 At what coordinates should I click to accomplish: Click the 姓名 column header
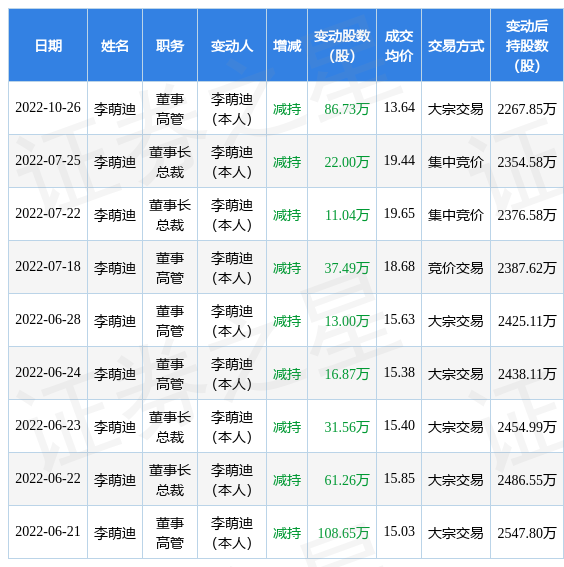[x=115, y=46]
